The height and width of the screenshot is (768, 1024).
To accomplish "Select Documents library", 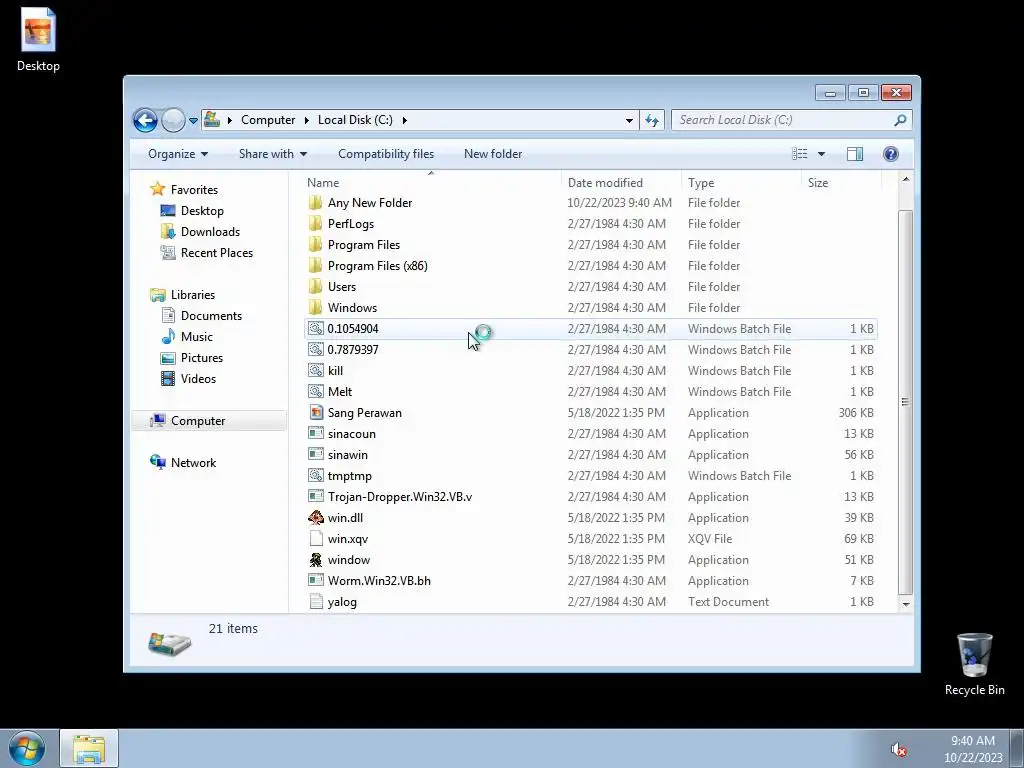I will [x=211, y=316].
